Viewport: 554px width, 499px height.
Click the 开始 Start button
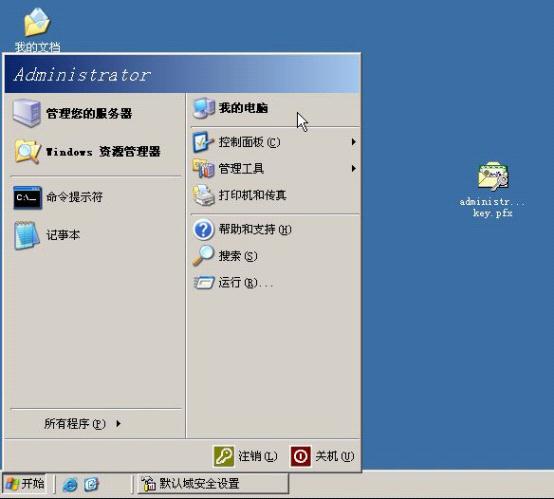[x=25, y=484]
